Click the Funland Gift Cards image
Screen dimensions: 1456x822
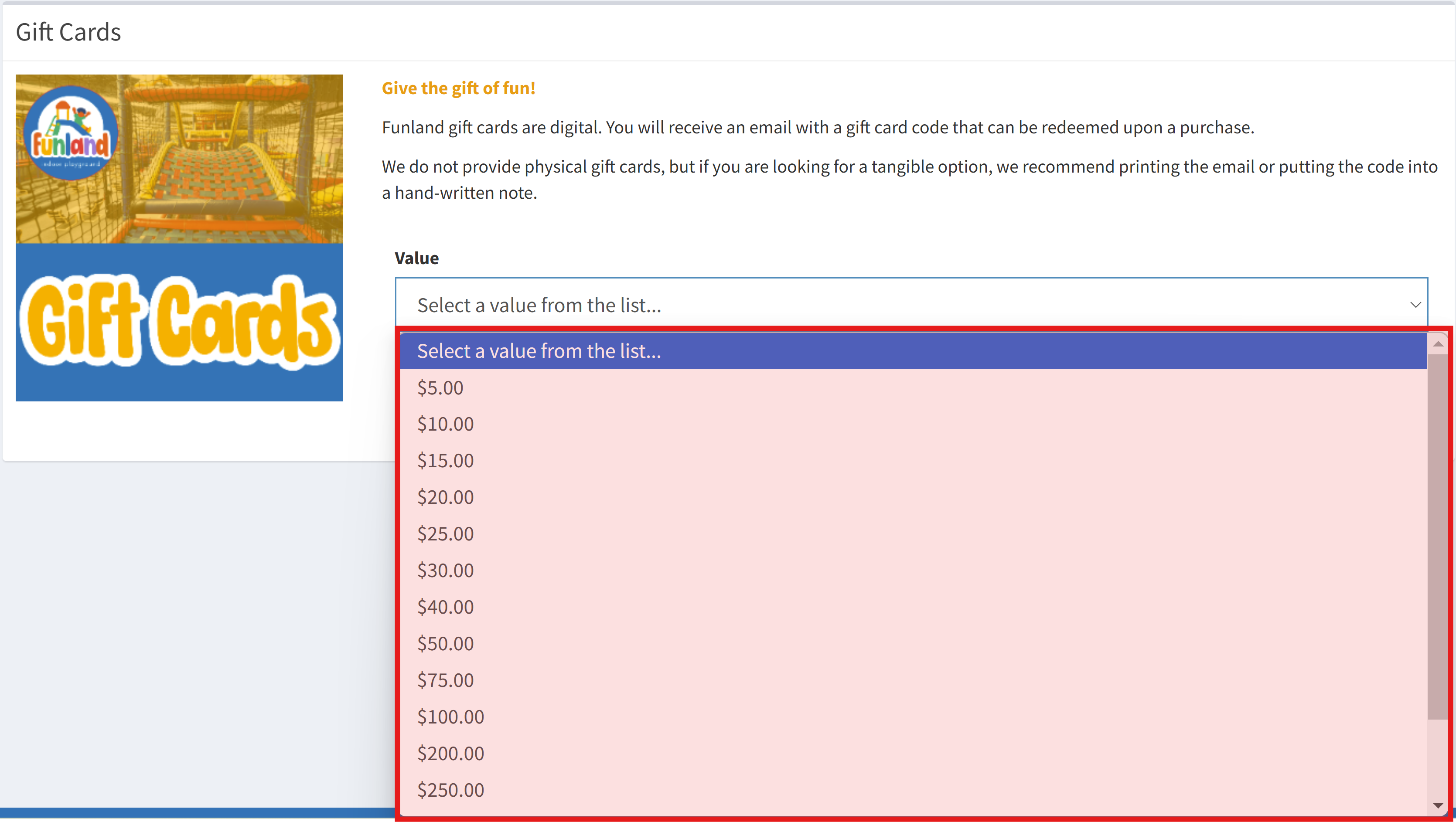179,238
